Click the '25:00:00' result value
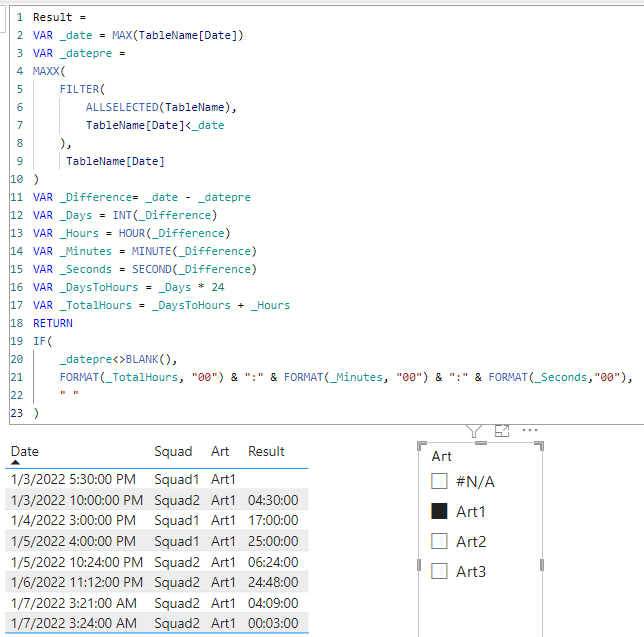644x637 pixels. pos(273,541)
